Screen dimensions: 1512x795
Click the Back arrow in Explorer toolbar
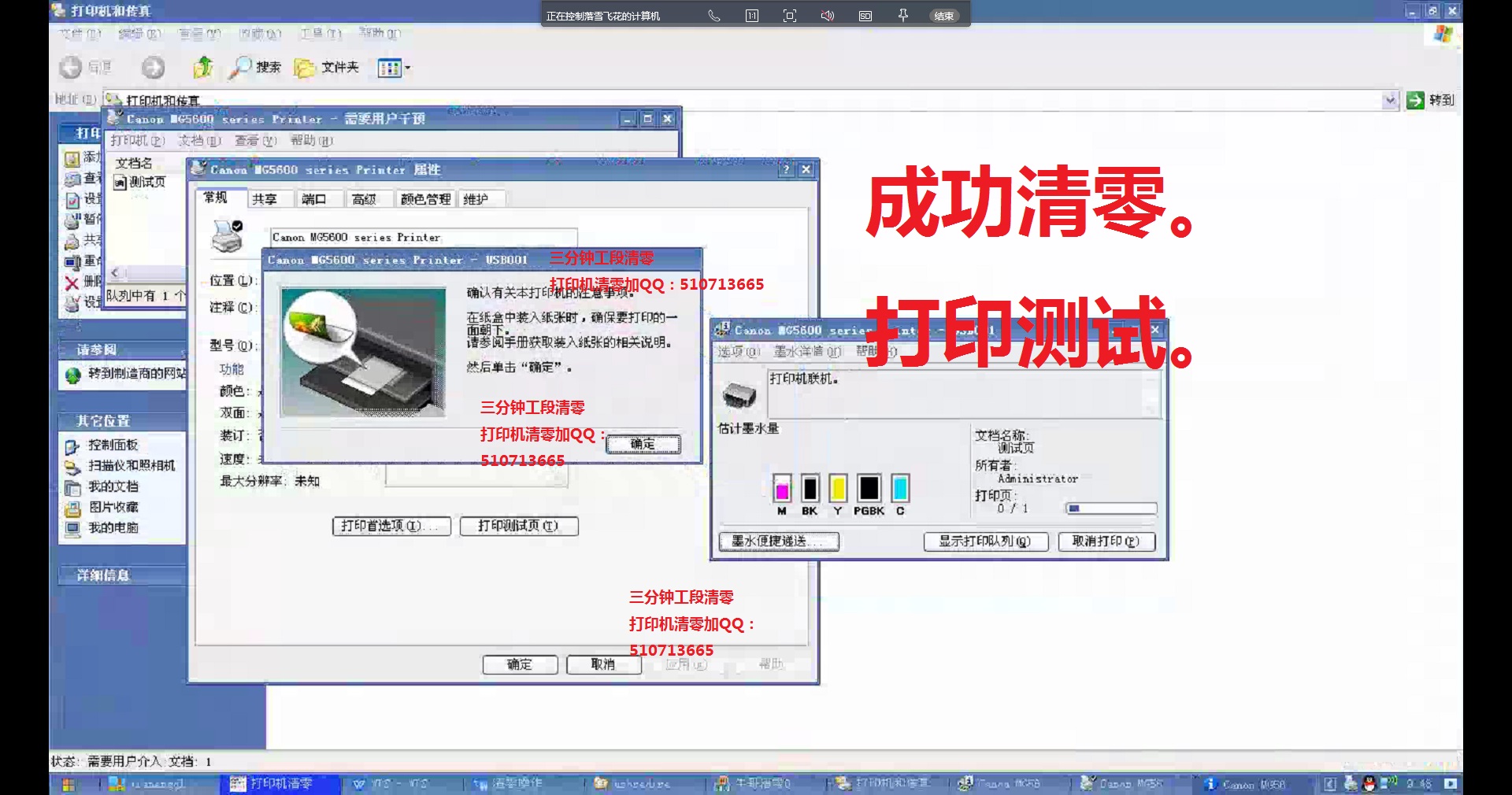[x=71, y=68]
